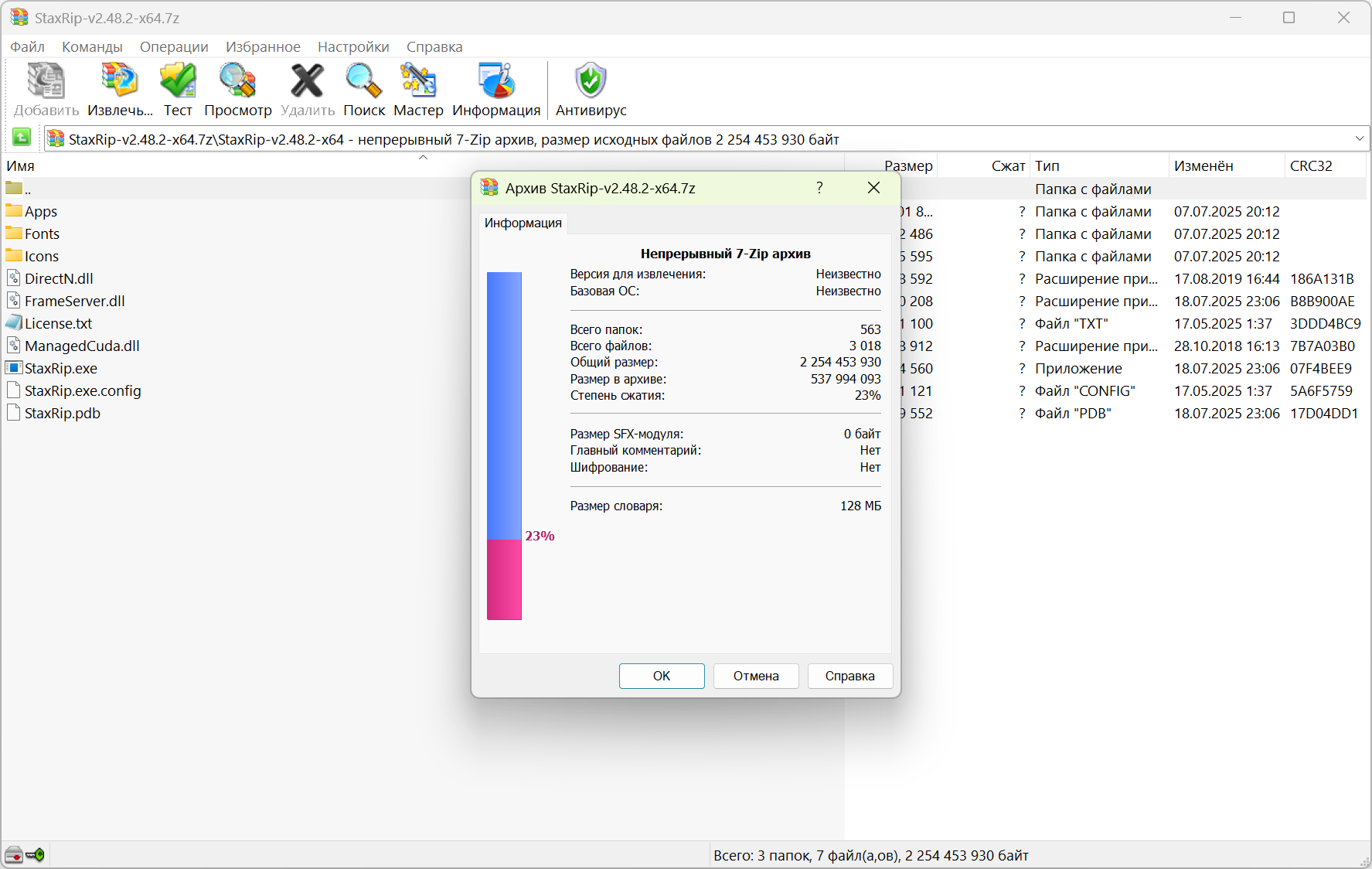This screenshot has width=1372, height=869.
Task: Click the WinRAR icon in dialog title bar
Action: click(x=489, y=187)
